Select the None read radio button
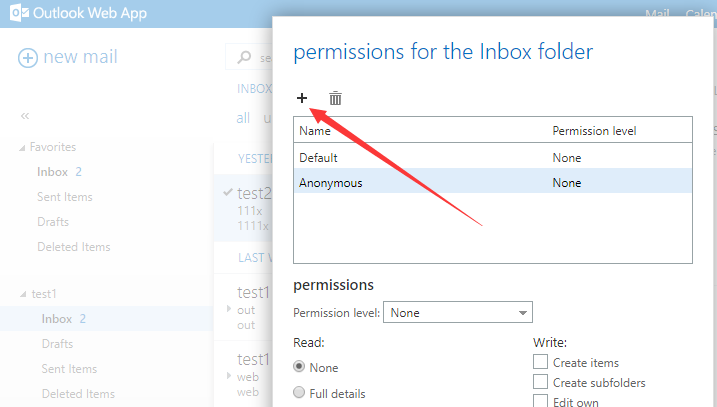 (x=299, y=367)
